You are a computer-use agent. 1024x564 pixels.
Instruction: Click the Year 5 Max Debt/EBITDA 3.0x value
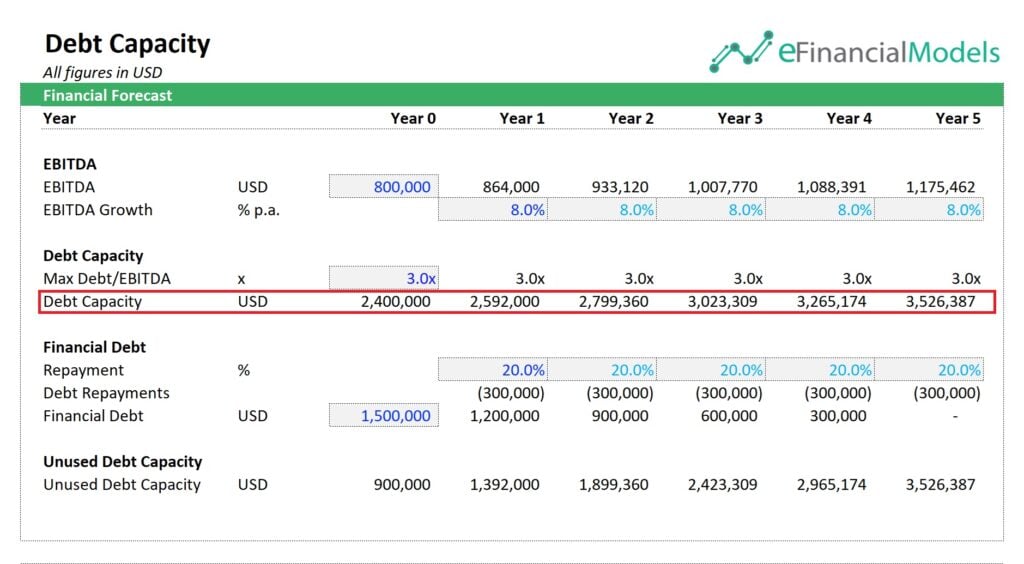(966, 279)
